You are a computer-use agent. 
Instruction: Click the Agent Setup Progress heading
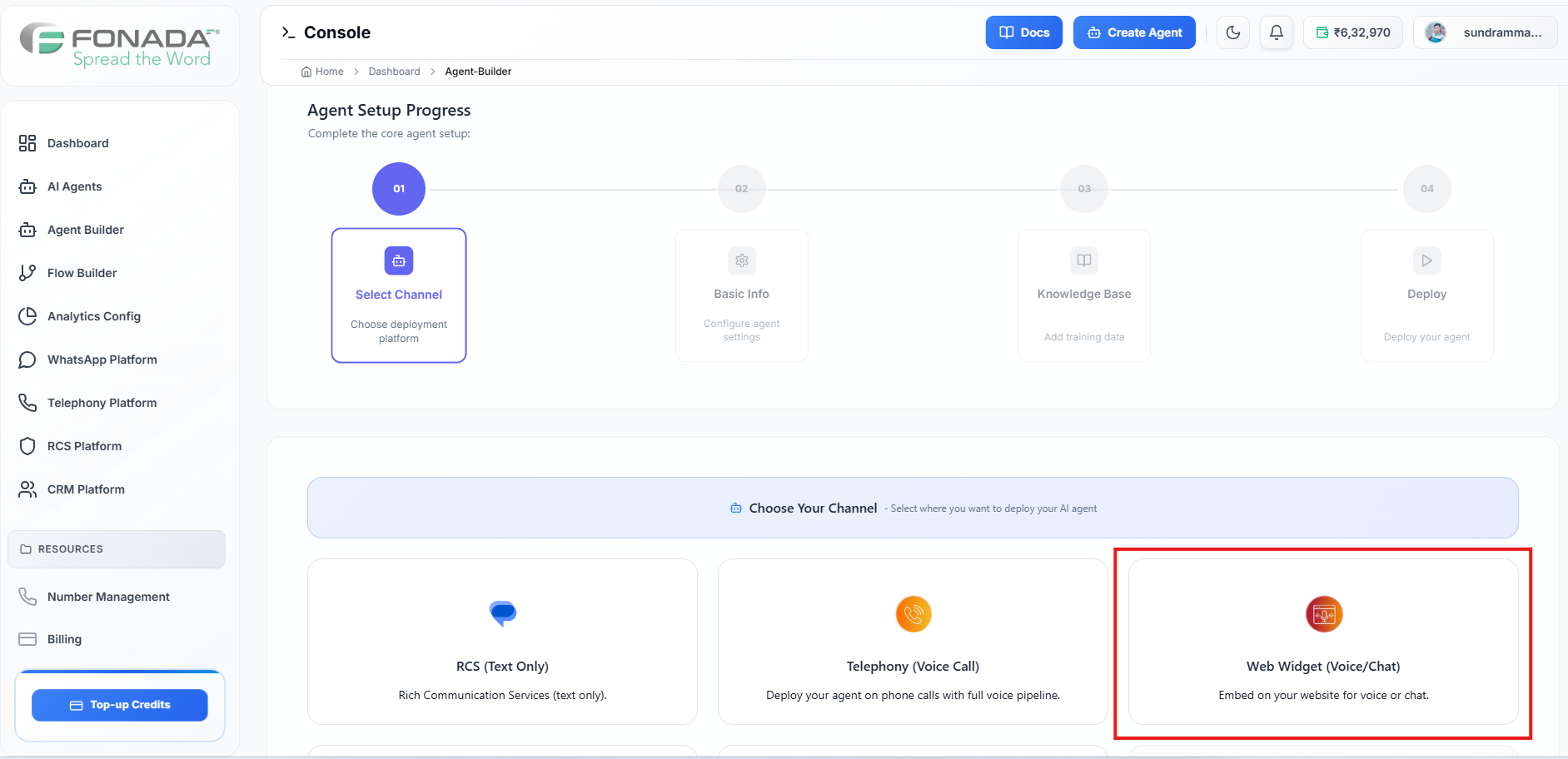point(389,111)
